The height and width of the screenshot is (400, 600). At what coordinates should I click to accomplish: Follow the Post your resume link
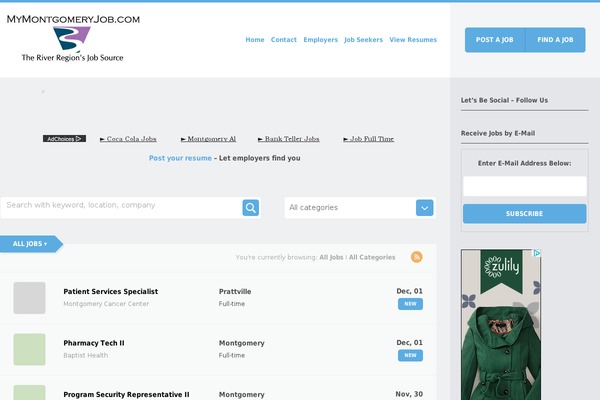180,158
